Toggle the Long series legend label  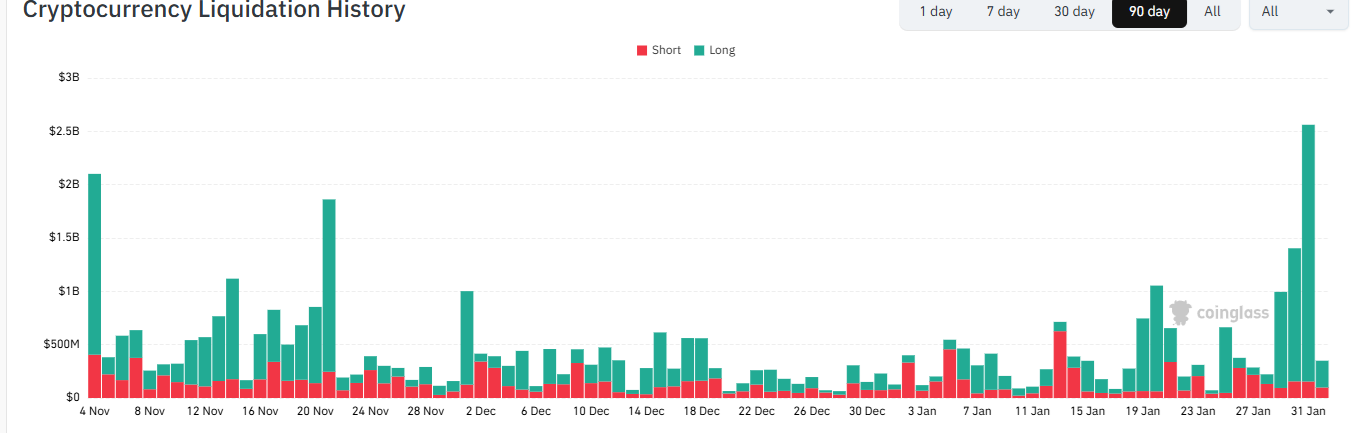point(722,51)
